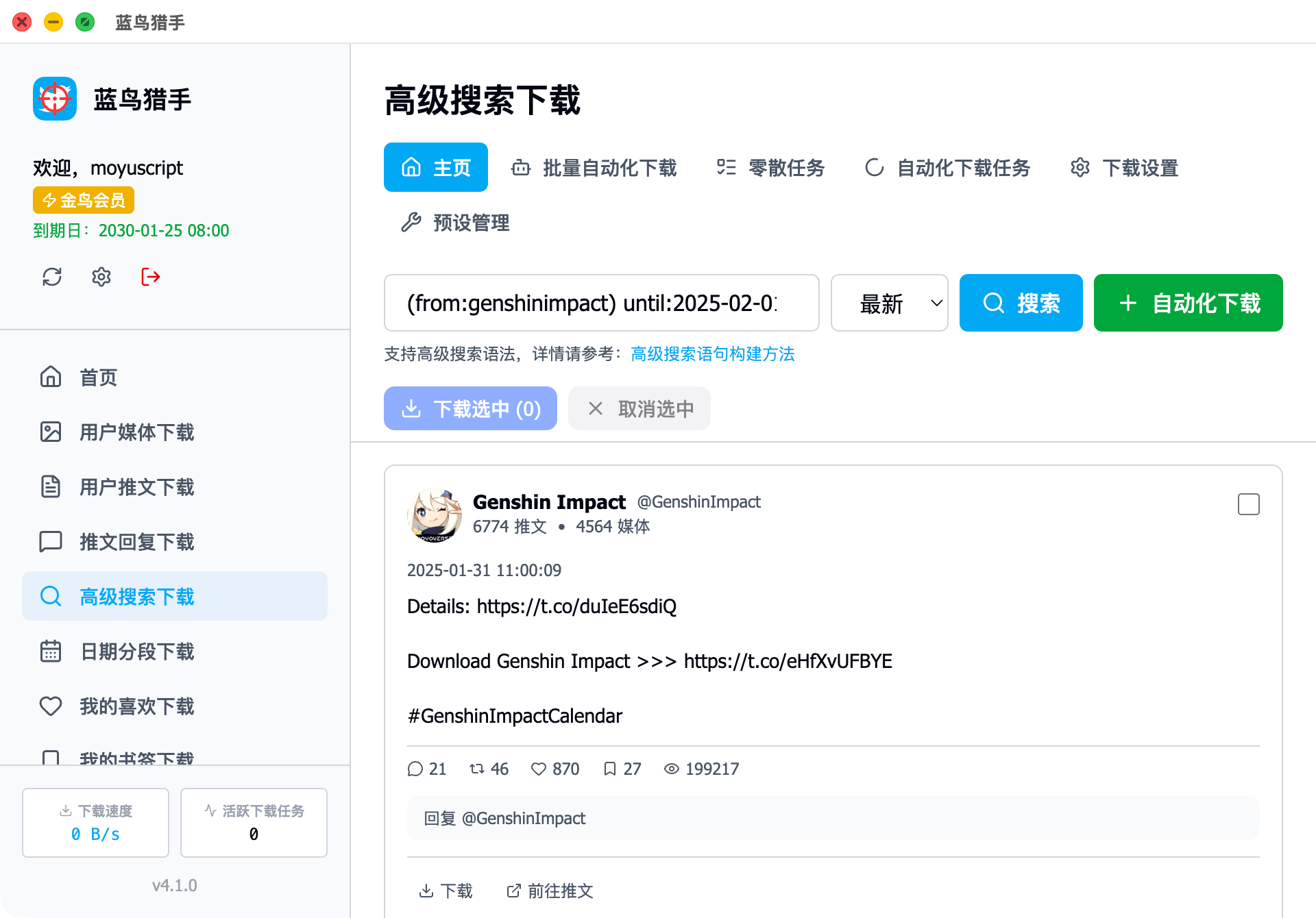Image resolution: width=1316 pixels, height=918 pixels.
Task: Tick the Genshin Impact tweet selection checkbox
Action: point(1248,504)
